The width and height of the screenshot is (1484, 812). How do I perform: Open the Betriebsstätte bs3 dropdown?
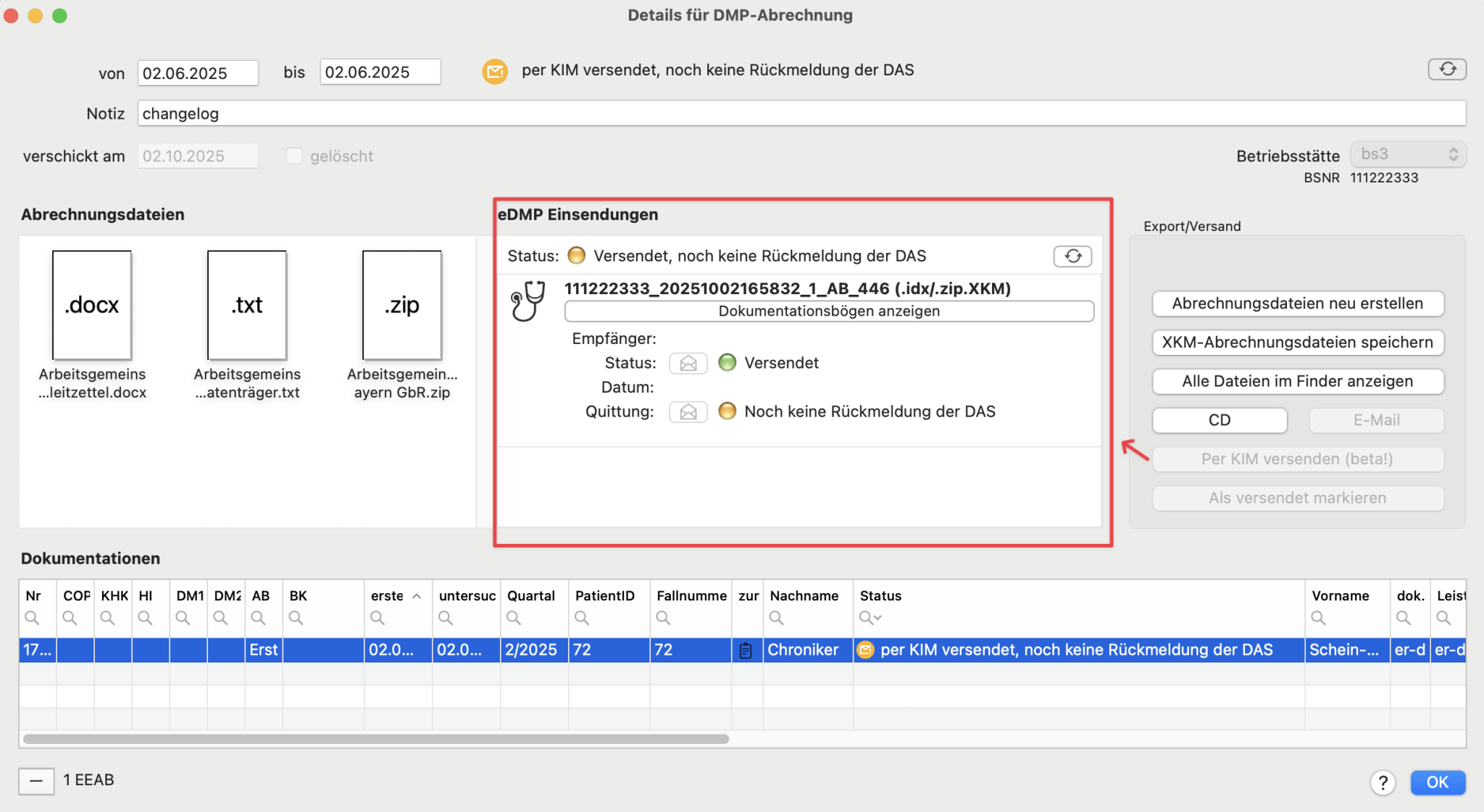pos(1407,155)
